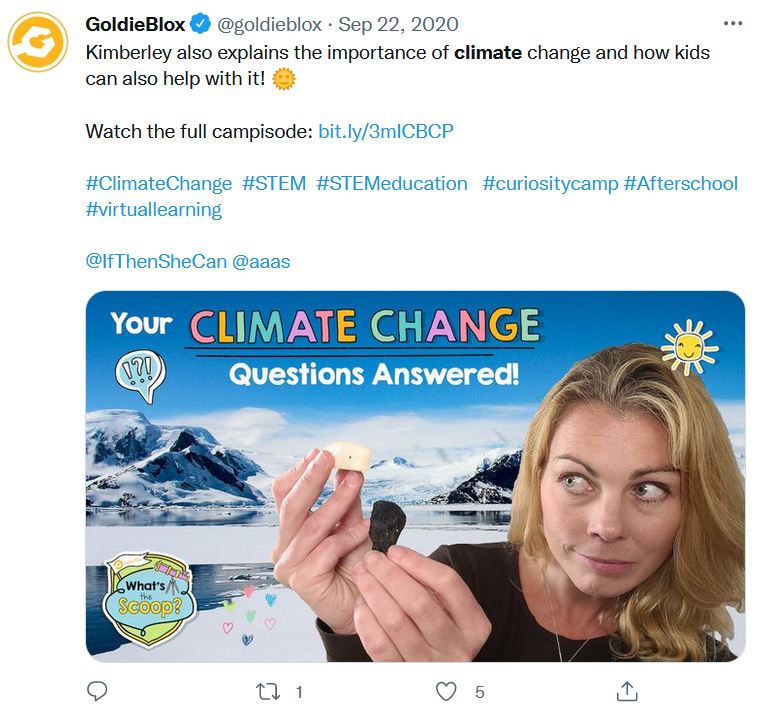Reply to the tweet via the speech bubble icon
The image size is (767, 711).
(97, 691)
